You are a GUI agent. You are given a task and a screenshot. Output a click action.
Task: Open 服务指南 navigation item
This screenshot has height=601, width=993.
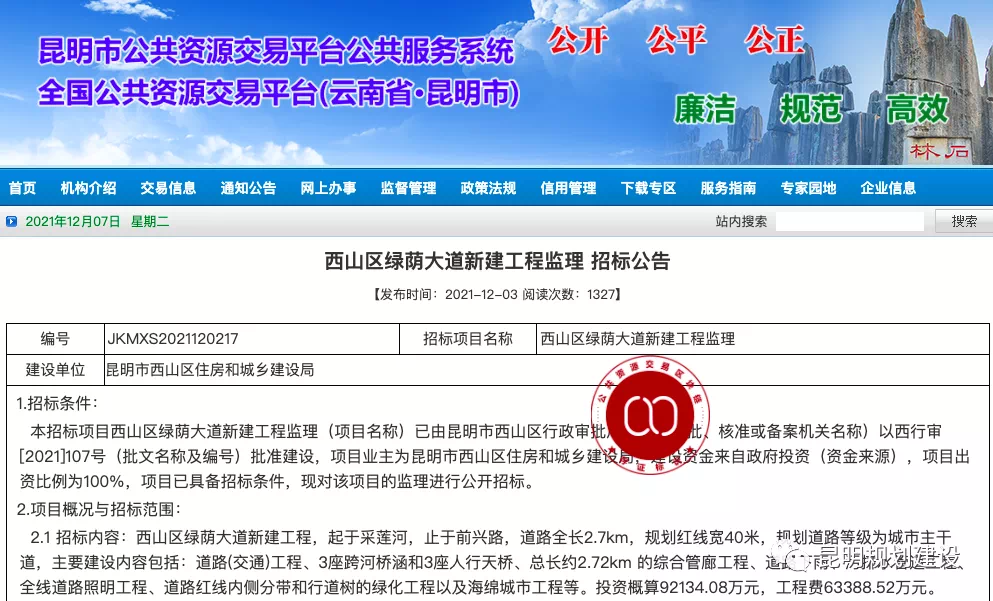point(728,188)
